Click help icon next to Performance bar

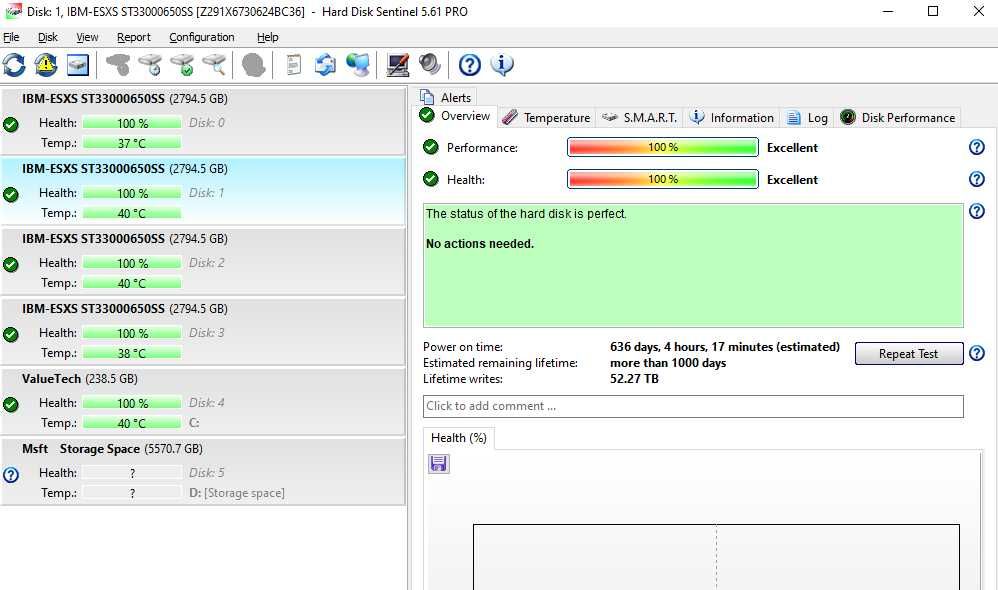pyautogui.click(x=976, y=148)
